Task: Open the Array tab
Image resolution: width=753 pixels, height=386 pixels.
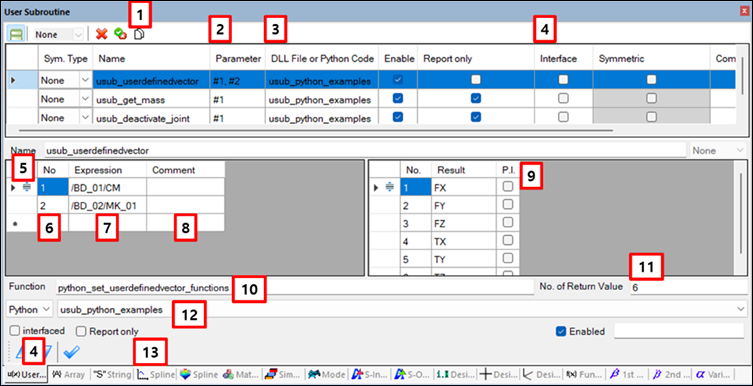Action: (x=68, y=374)
